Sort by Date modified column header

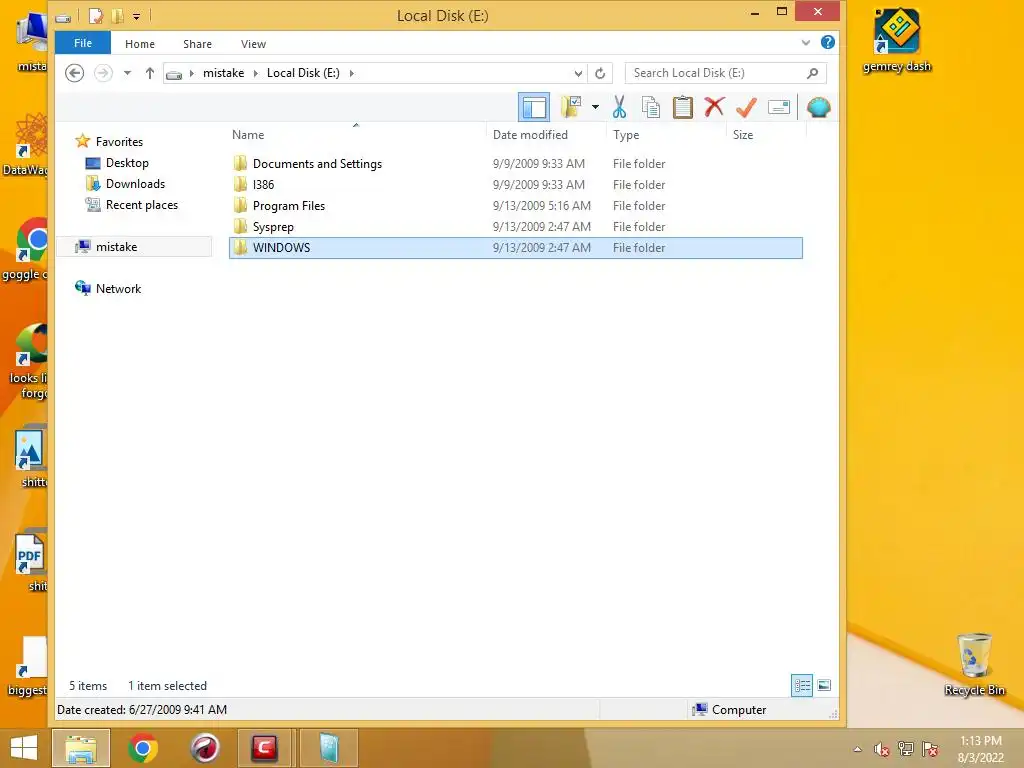[x=530, y=135]
